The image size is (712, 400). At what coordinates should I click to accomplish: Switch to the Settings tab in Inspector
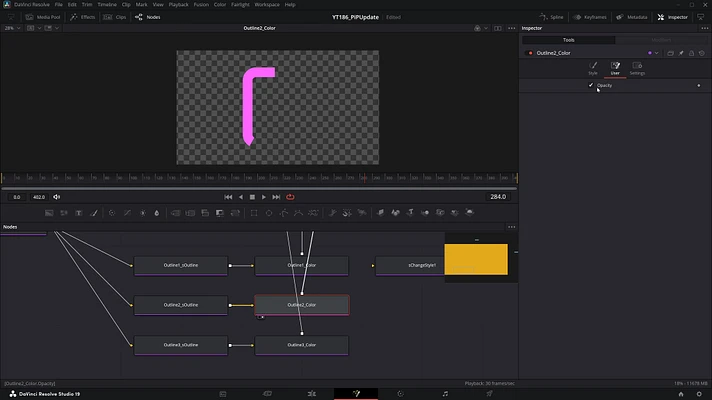(x=637, y=68)
